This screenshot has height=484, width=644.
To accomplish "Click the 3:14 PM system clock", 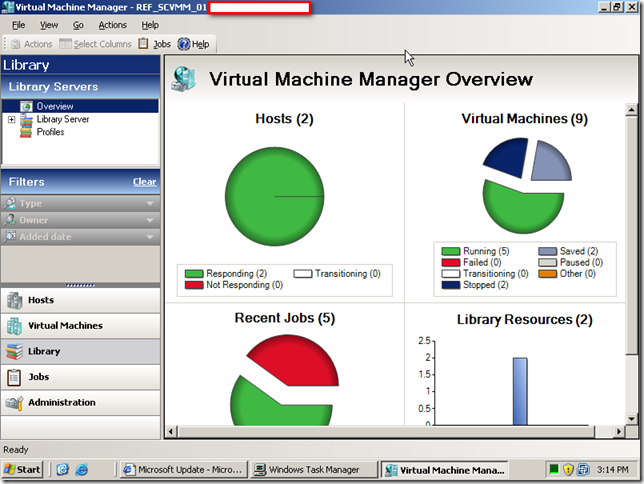I will pyautogui.click(x=612, y=469).
